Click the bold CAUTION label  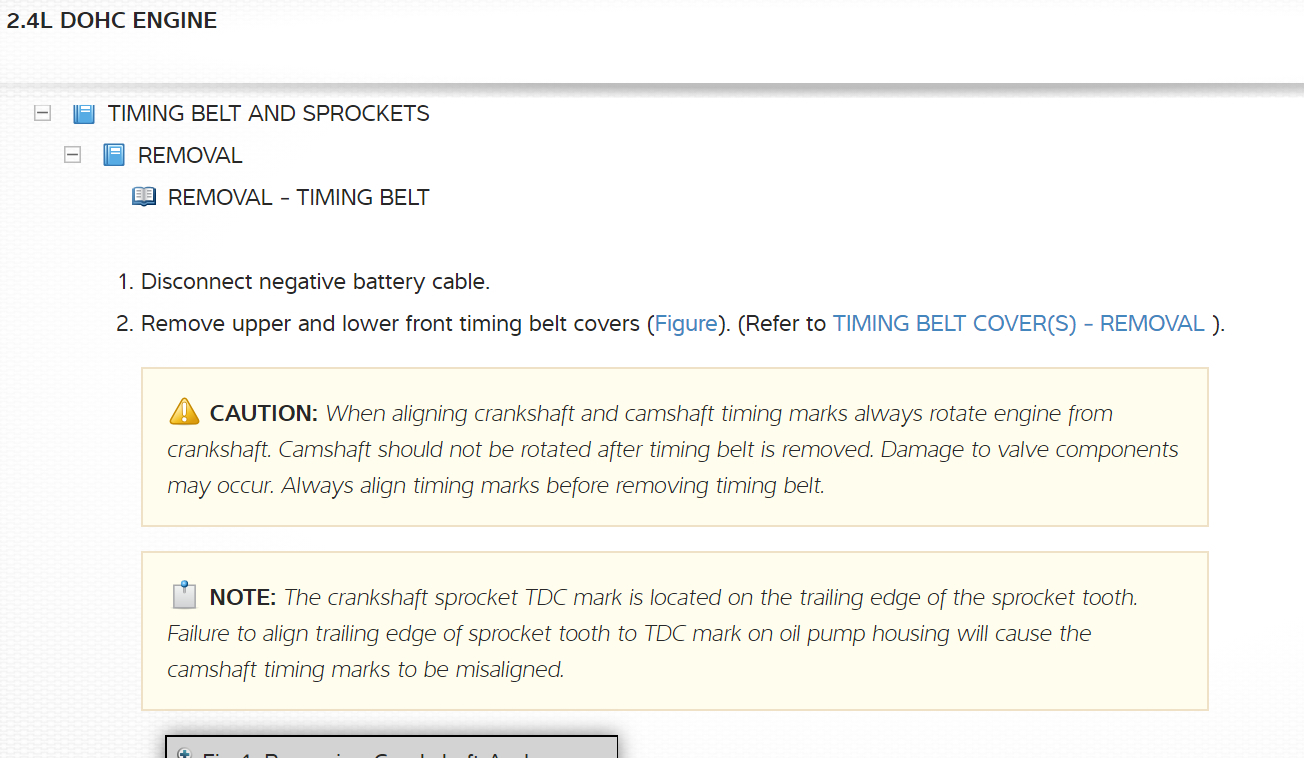[263, 414]
